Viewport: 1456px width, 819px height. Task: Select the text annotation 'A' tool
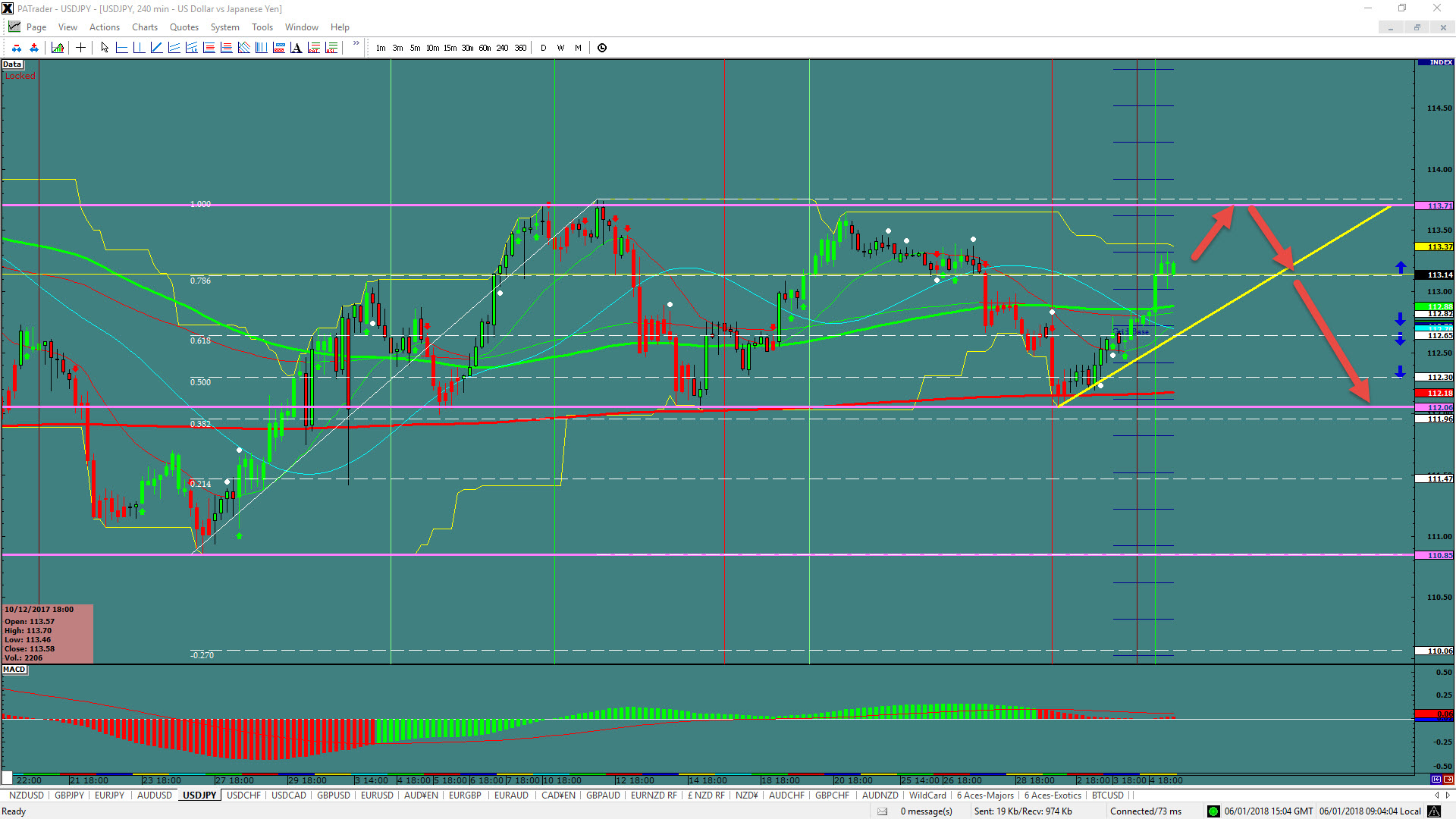(296, 48)
